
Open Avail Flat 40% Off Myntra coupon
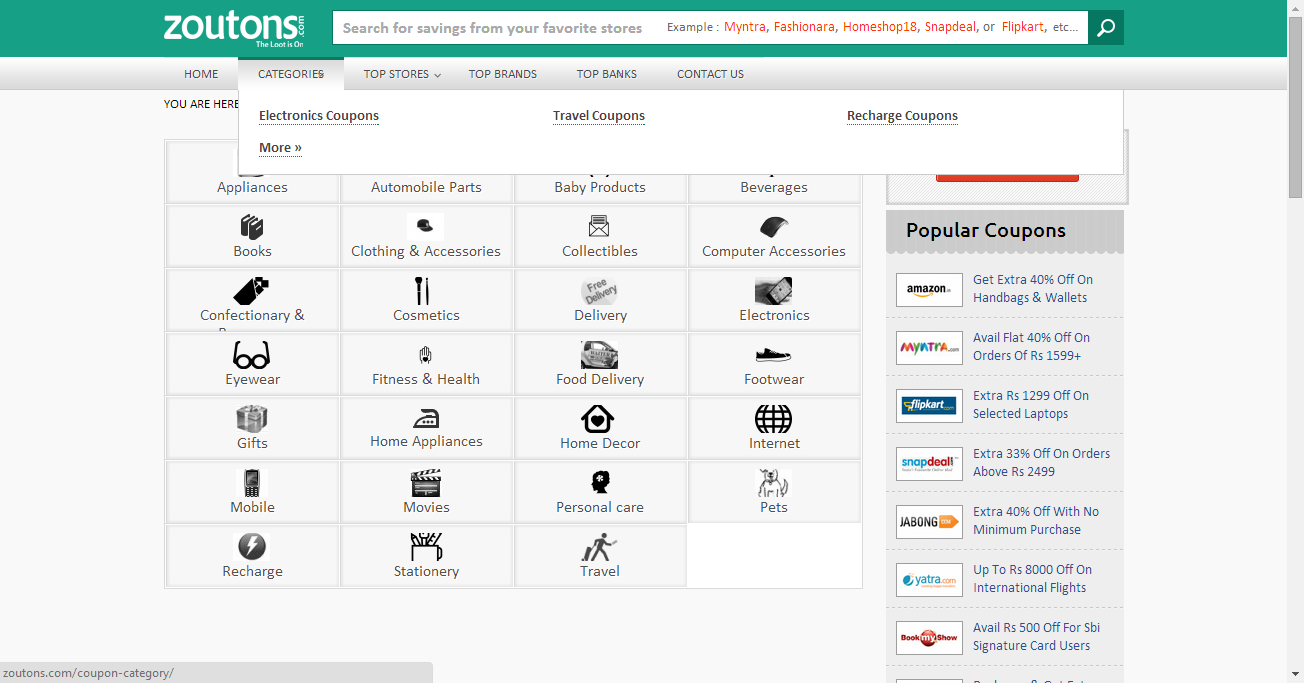[x=1031, y=347]
